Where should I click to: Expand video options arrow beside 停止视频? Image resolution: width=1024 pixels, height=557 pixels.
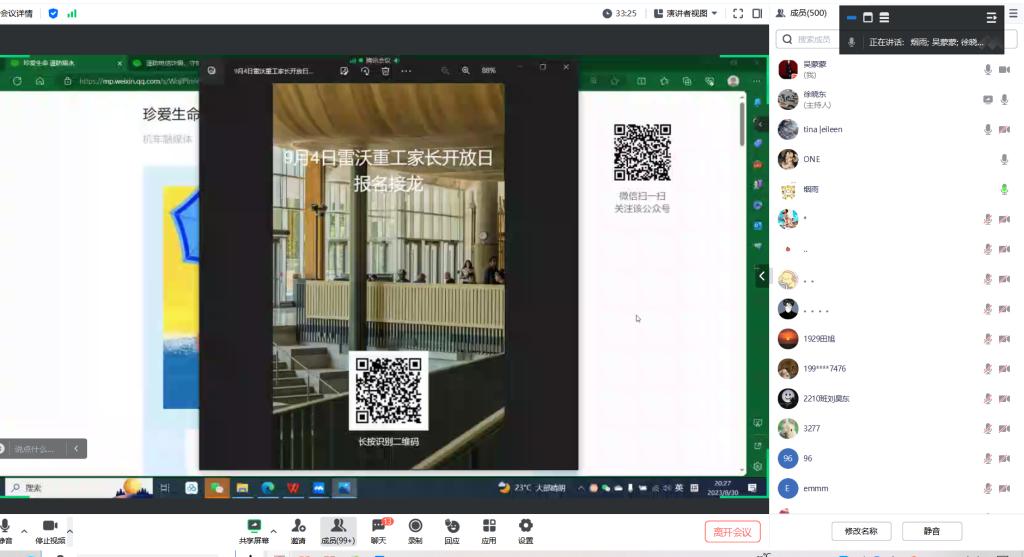click(70, 531)
